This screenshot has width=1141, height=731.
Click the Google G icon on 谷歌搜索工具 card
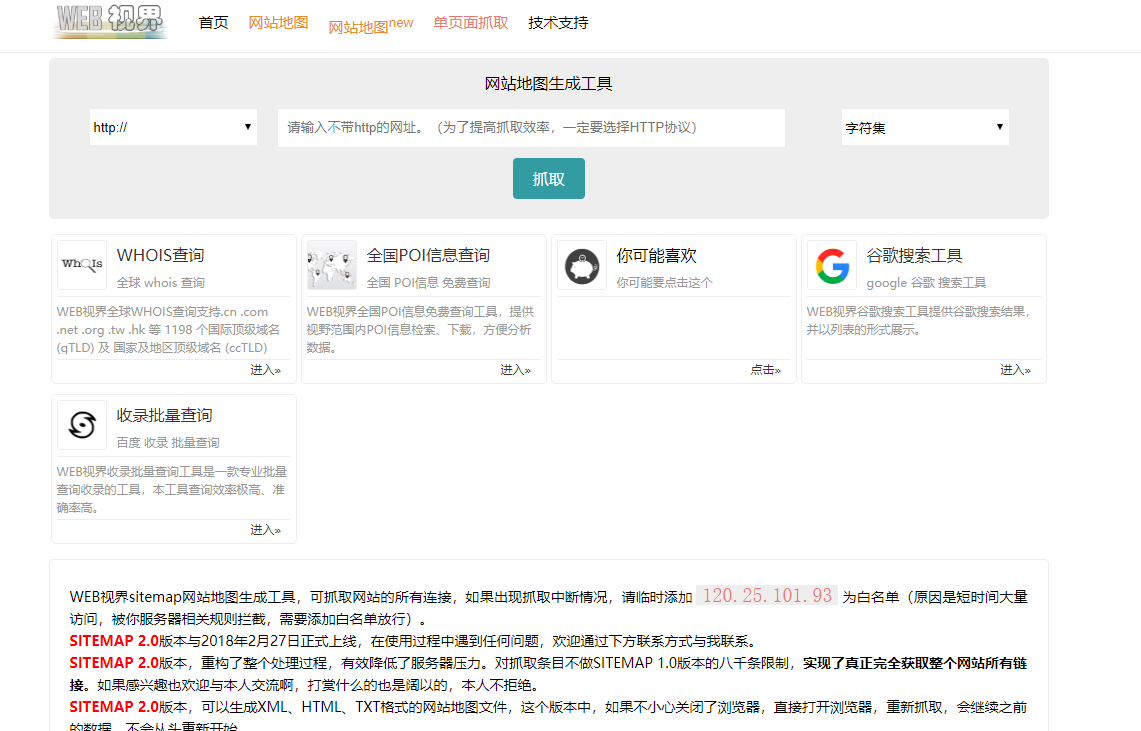pyautogui.click(x=831, y=265)
